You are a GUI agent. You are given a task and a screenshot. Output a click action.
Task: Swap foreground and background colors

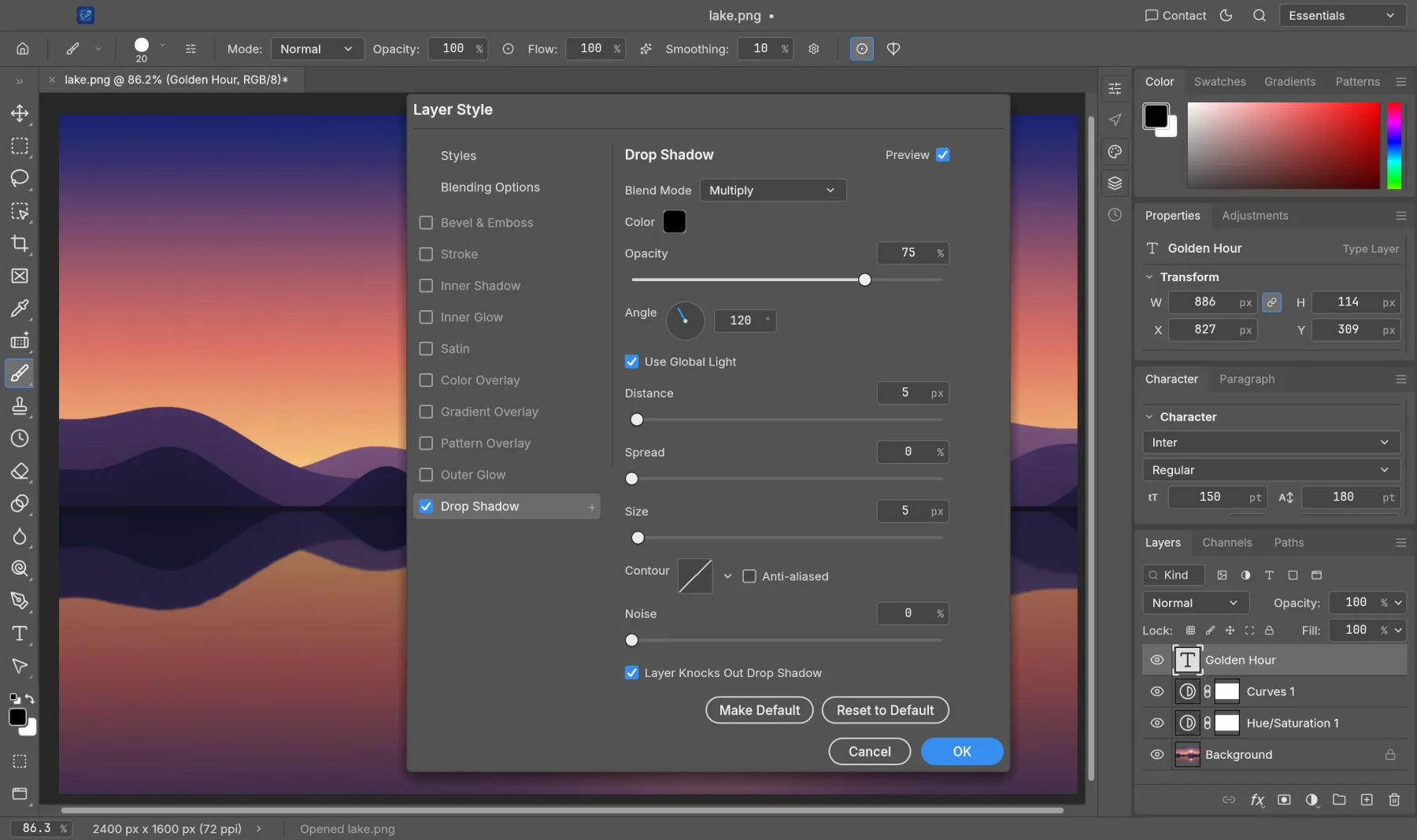point(29,698)
